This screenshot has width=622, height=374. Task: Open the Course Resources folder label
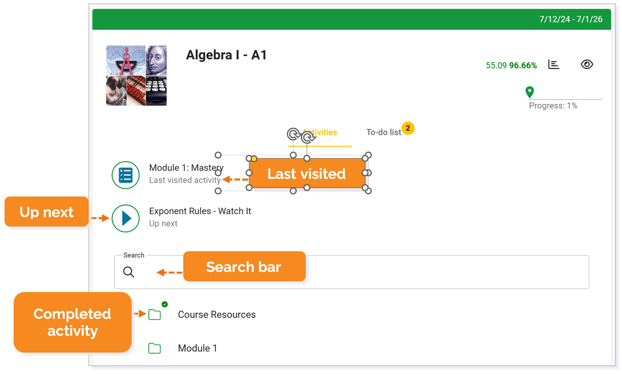pos(217,315)
